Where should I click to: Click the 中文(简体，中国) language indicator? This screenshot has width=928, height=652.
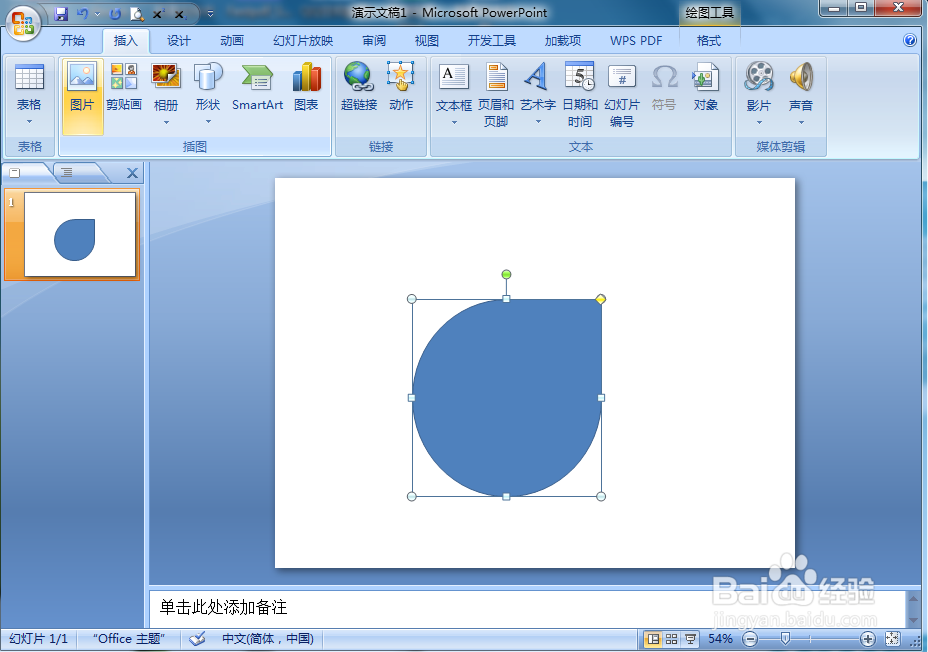pos(268,639)
